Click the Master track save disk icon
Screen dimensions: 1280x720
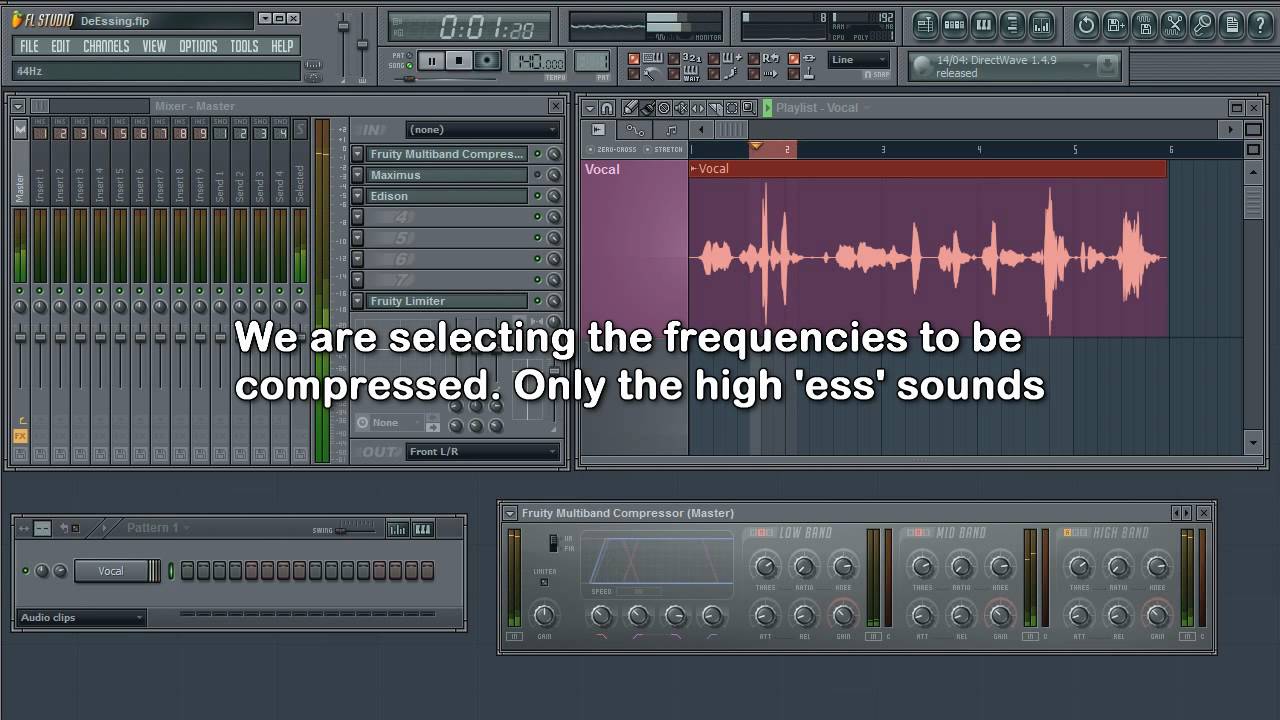(x=20, y=454)
